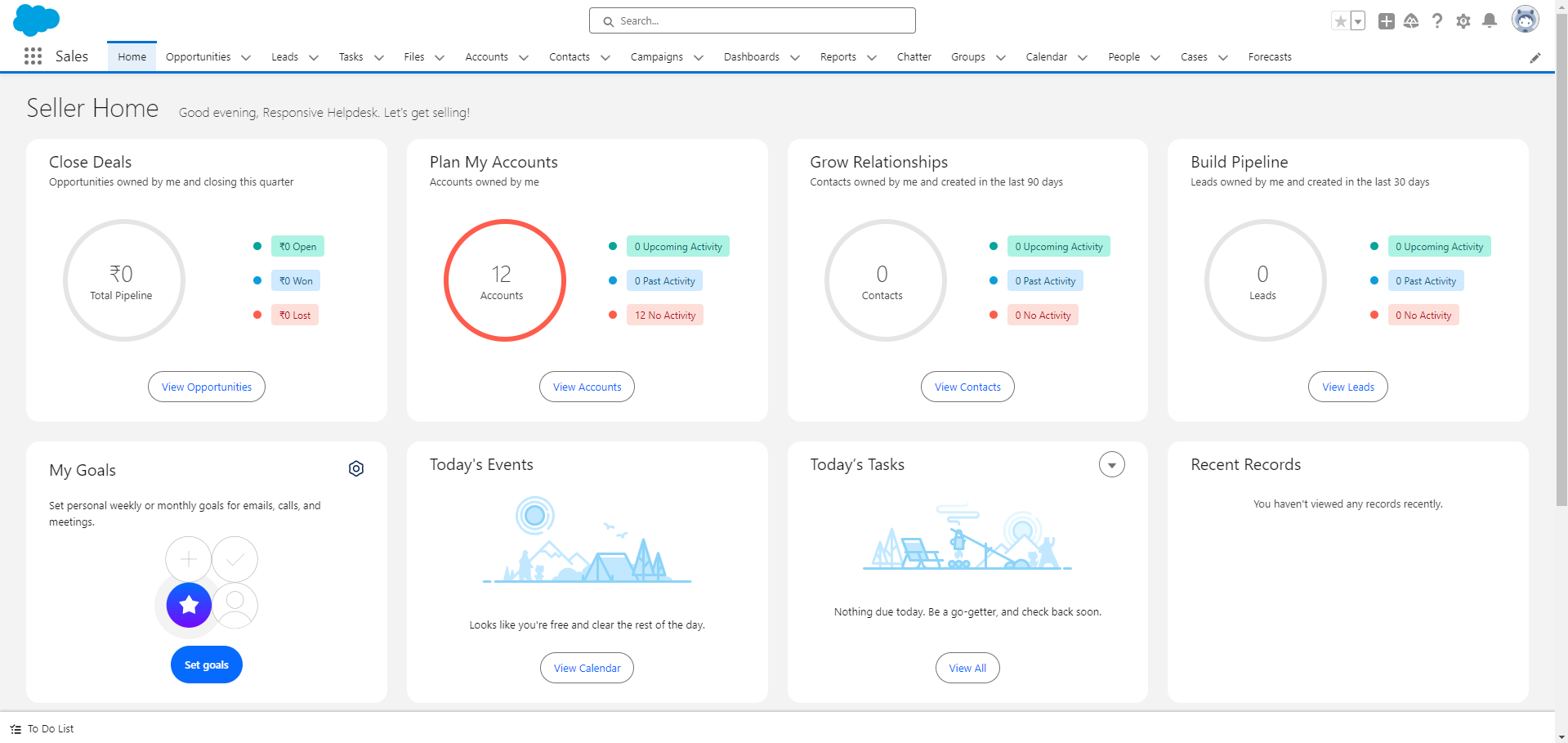1568x743 pixels.
Task: Click the Set goals button
Action: tap(207, 665)
